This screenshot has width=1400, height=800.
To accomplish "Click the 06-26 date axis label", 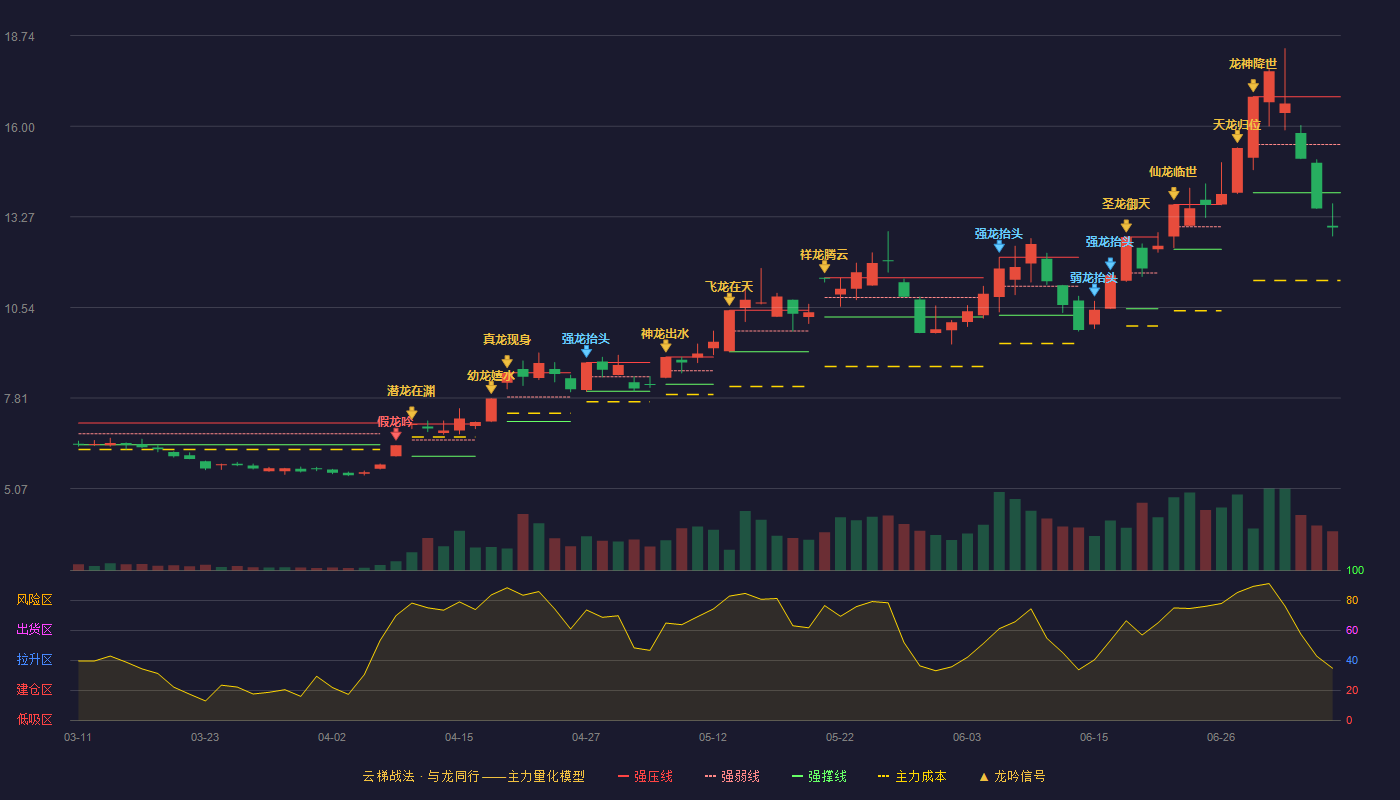I will (x=1221, y=737).
